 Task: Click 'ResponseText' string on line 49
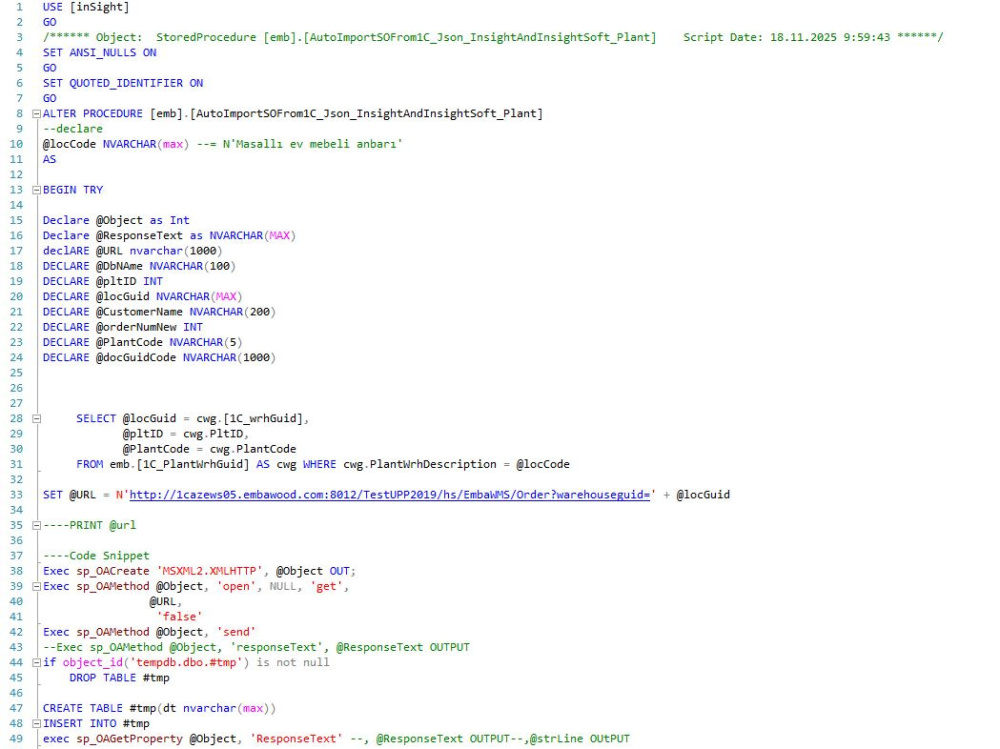click(296, 739)
